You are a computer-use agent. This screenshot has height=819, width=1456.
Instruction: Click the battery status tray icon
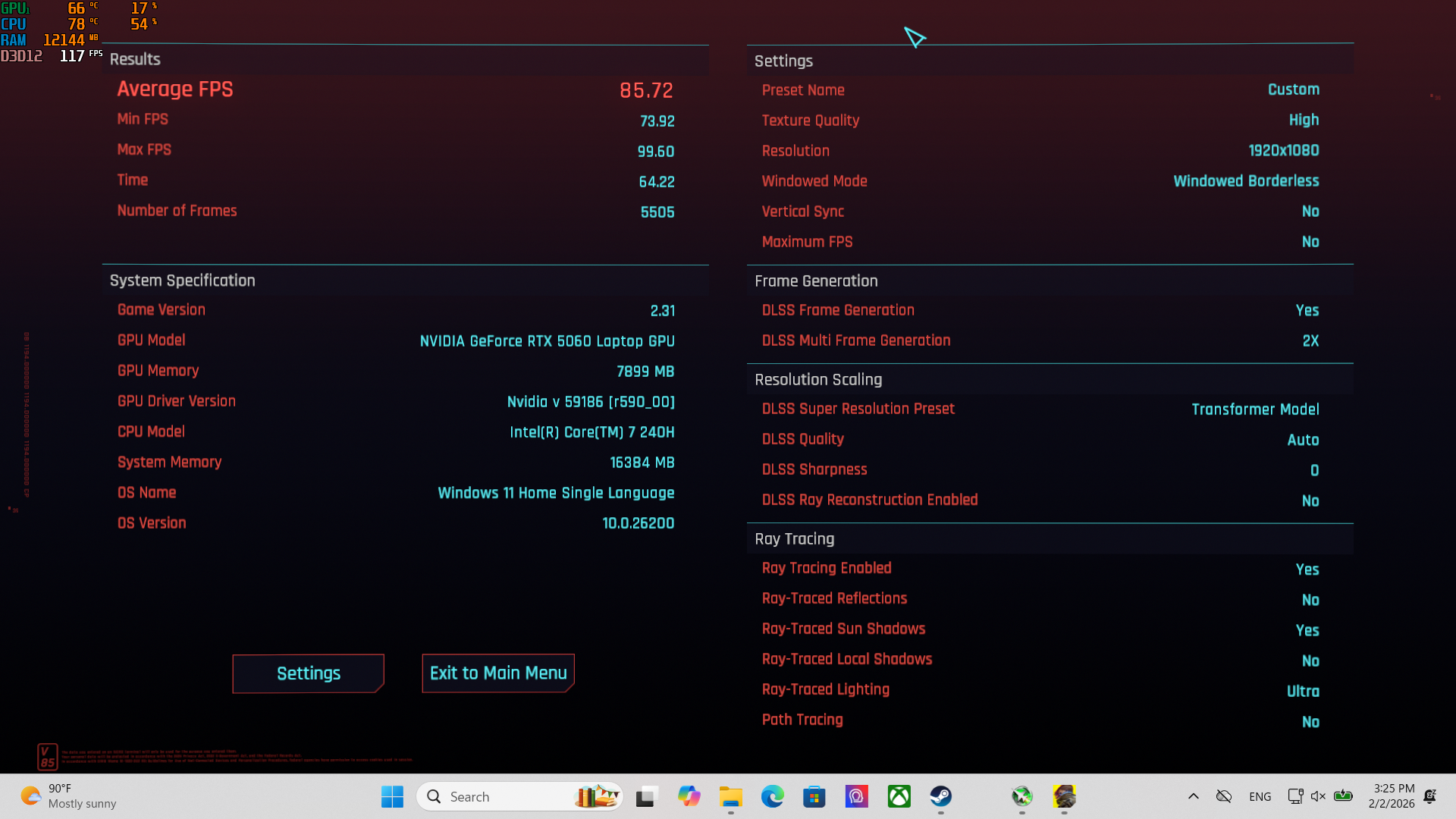[x=1343, y=796]
